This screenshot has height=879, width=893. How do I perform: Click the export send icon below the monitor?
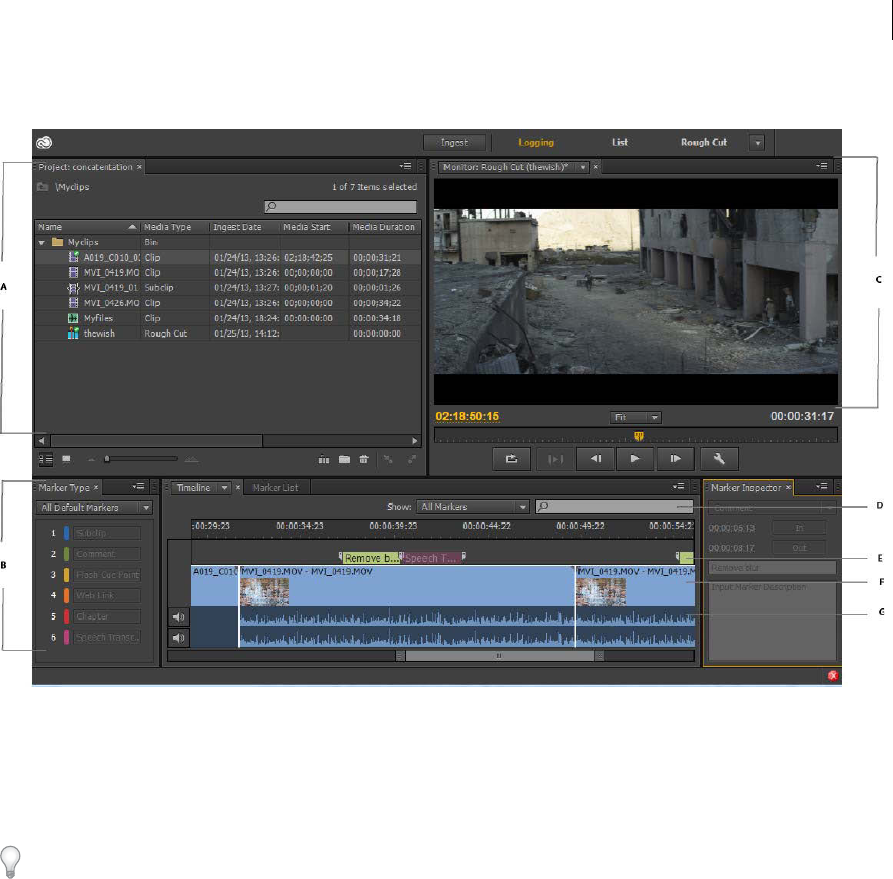coord(511,459)
